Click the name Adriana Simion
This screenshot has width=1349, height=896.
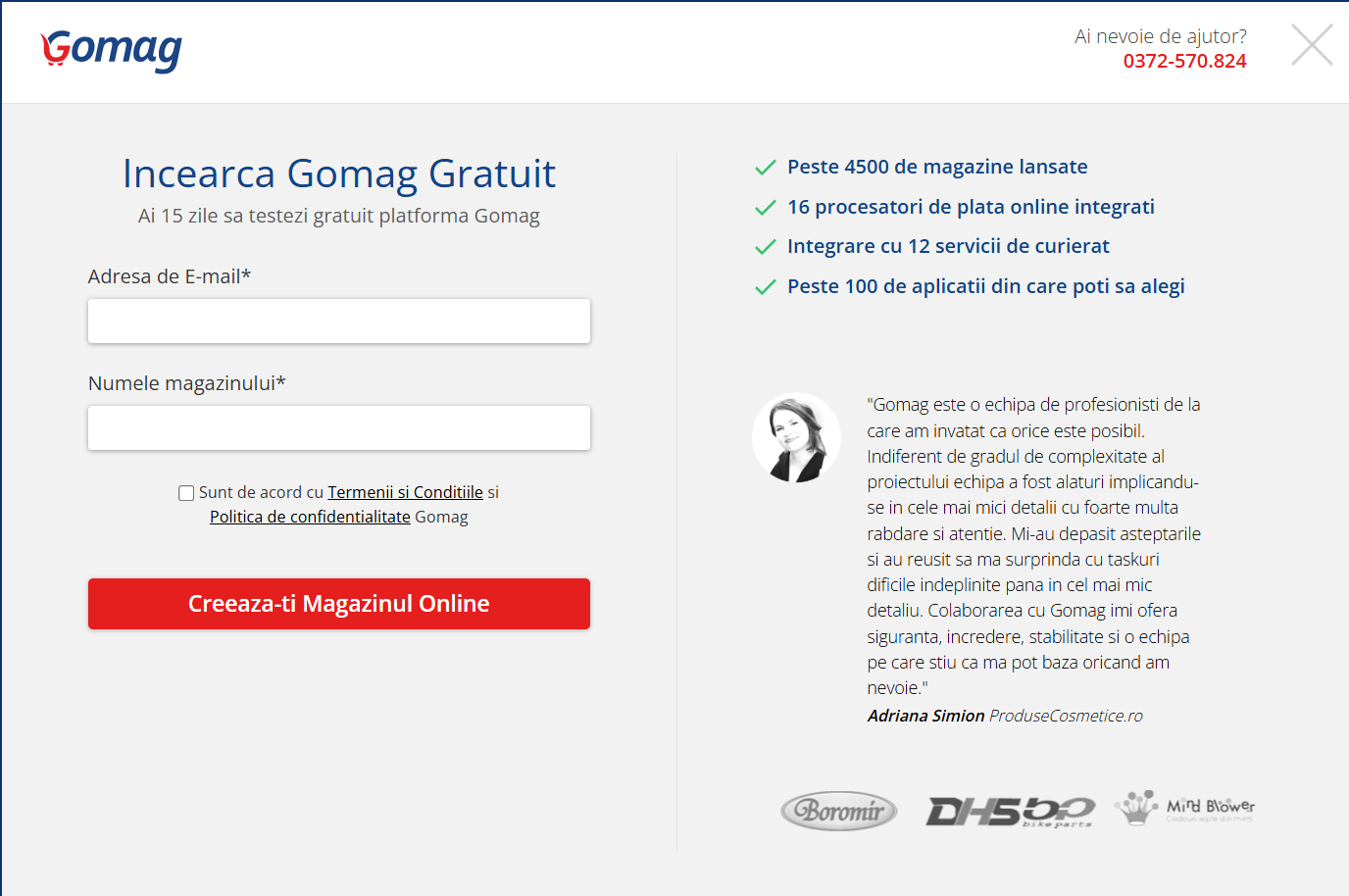925,716
